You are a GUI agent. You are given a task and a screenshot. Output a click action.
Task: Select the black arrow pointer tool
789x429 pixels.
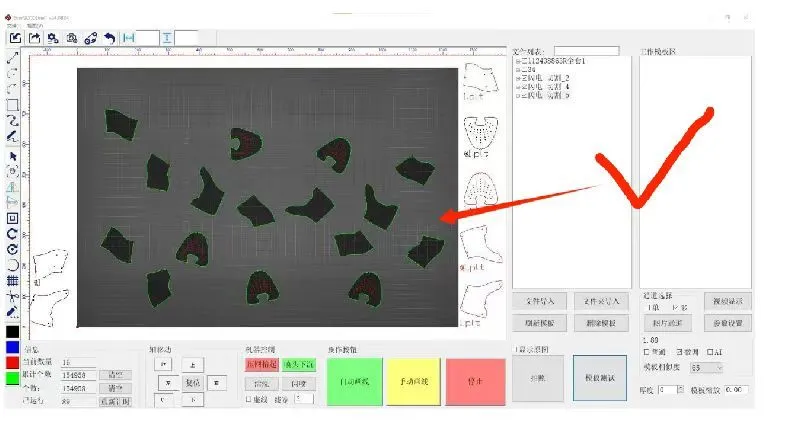click(x=13, y=156)
